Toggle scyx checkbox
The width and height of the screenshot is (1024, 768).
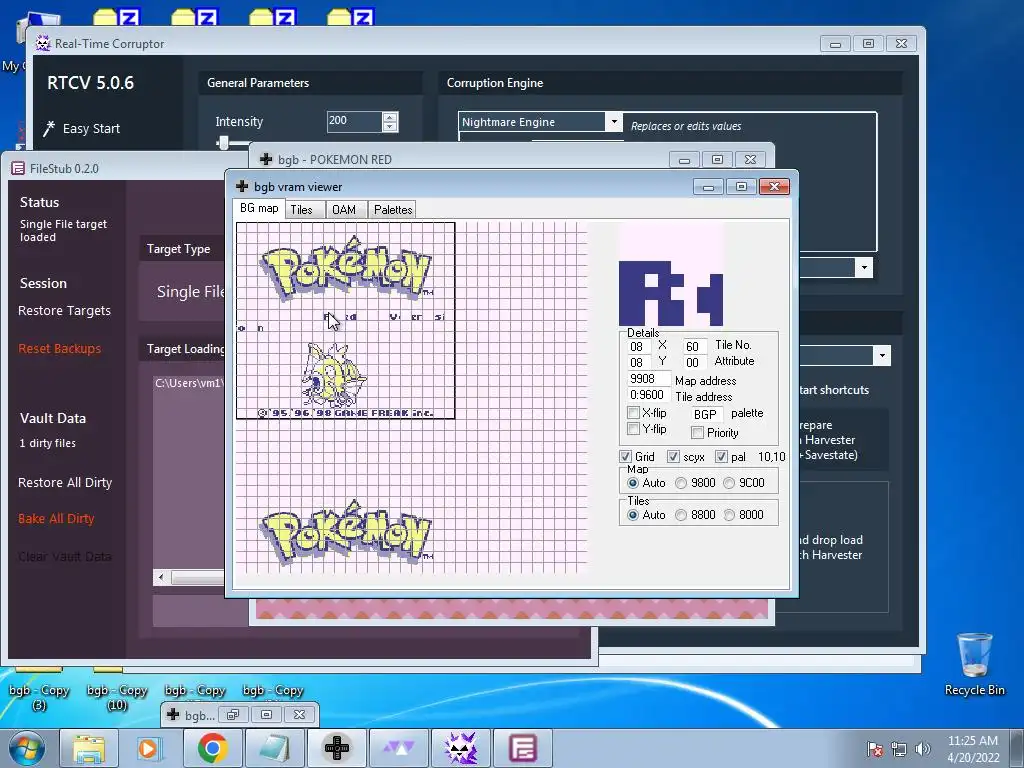click(673, 456)
